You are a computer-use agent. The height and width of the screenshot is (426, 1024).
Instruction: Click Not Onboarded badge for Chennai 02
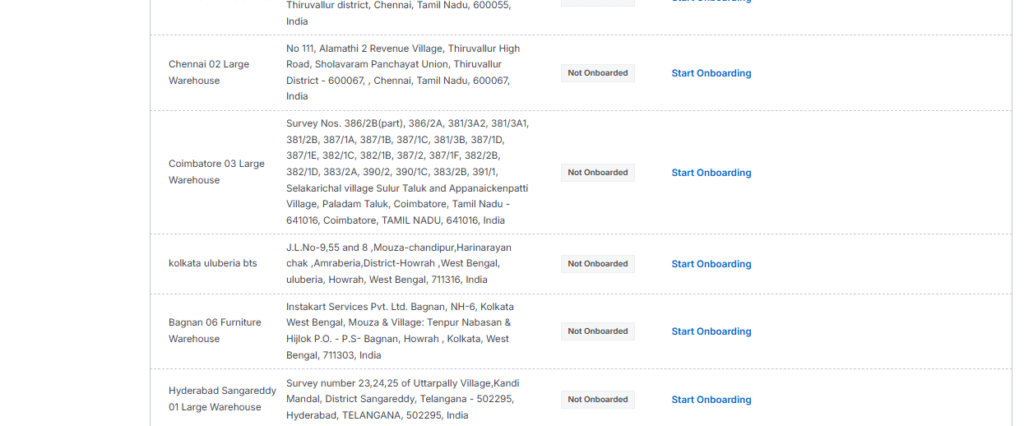597,73
